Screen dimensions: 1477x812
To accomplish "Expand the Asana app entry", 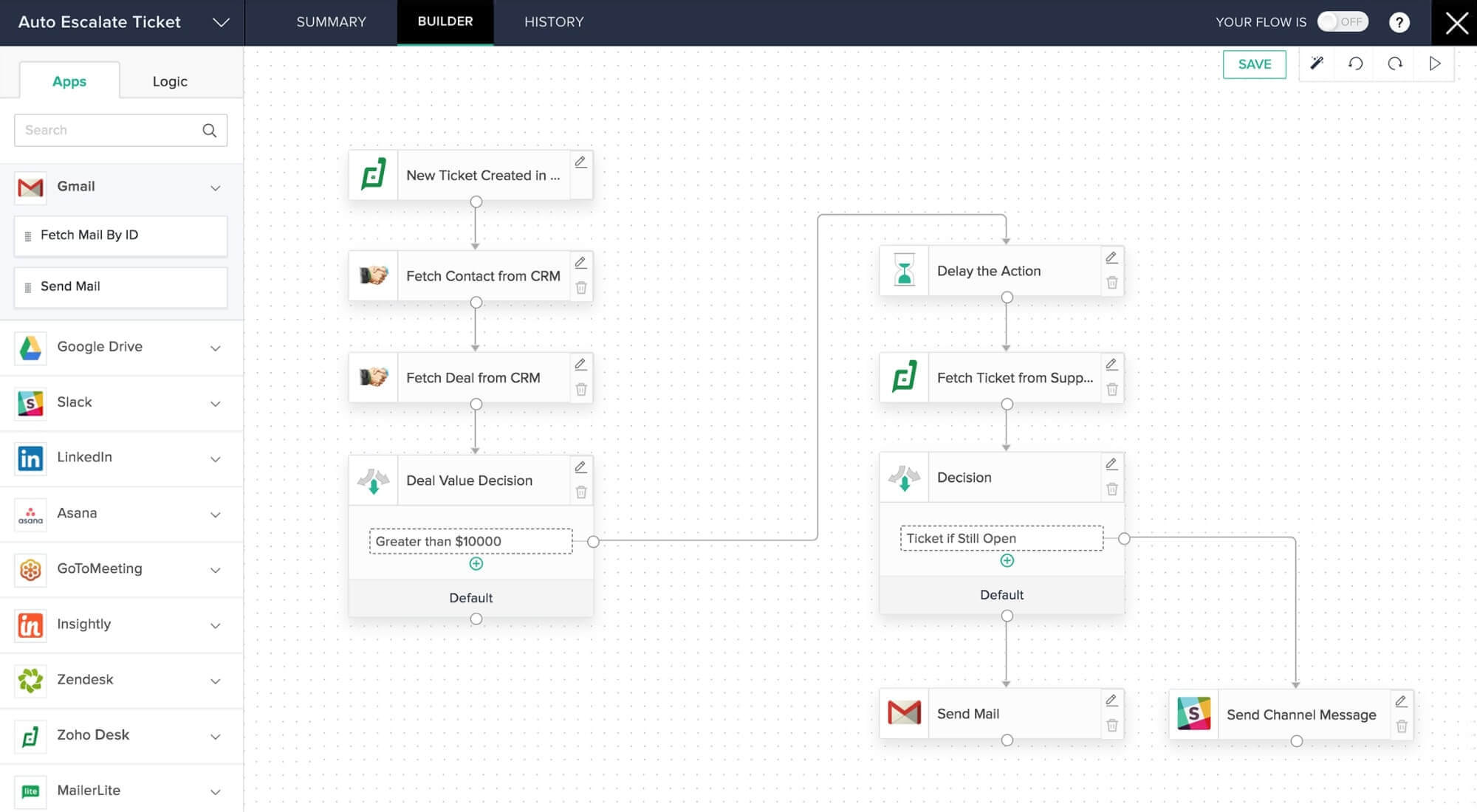I will click(x=215, y=515).
